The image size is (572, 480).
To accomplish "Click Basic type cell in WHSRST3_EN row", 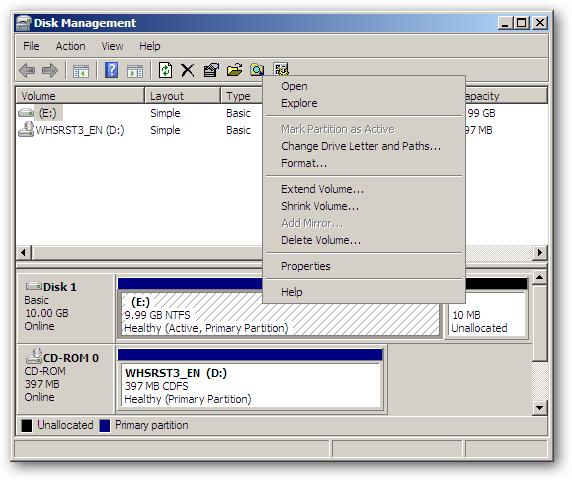I will 238,130.
